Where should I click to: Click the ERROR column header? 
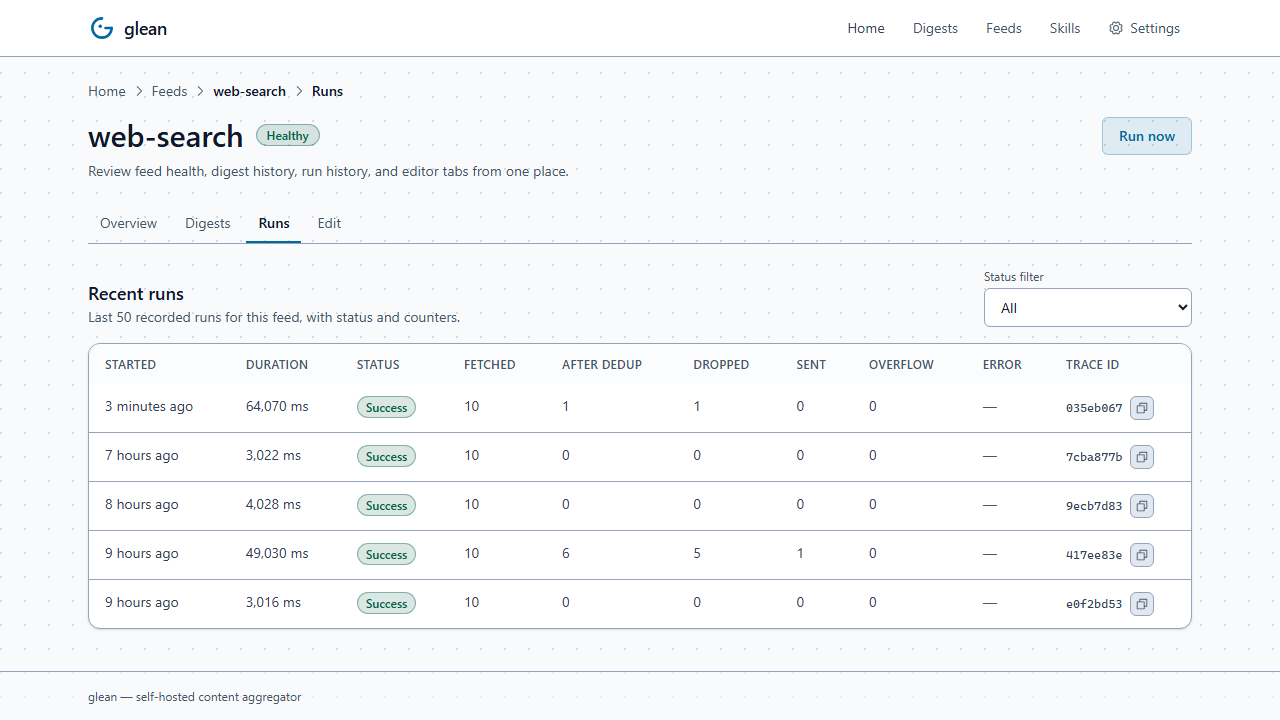tap(1002, 365)
